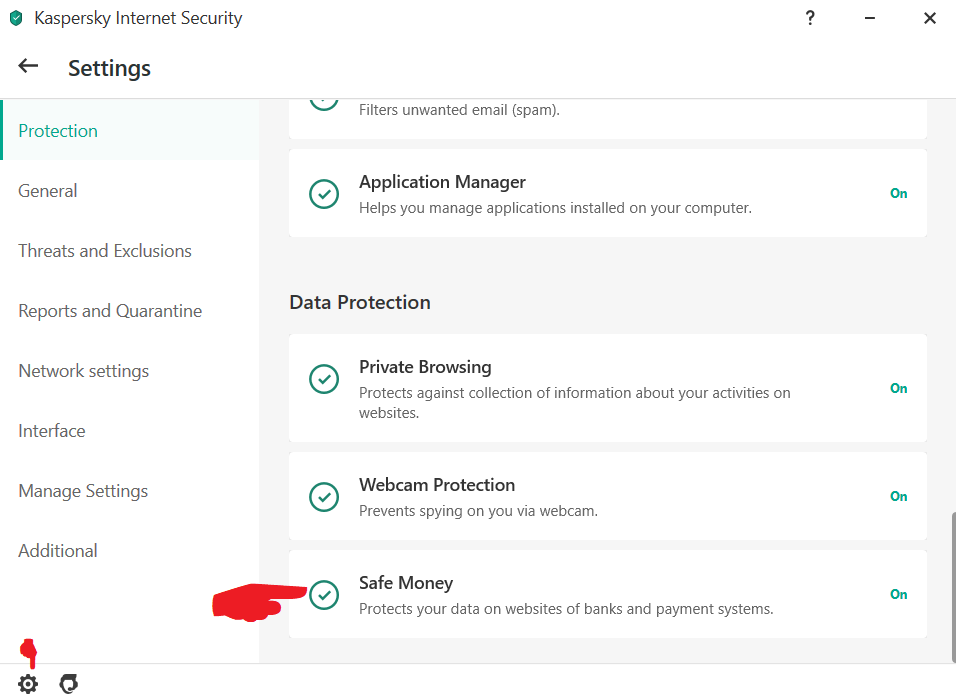Click the Kaspersky shield logo in title bar
Screen dimensions: 956x699
point(16,18)
